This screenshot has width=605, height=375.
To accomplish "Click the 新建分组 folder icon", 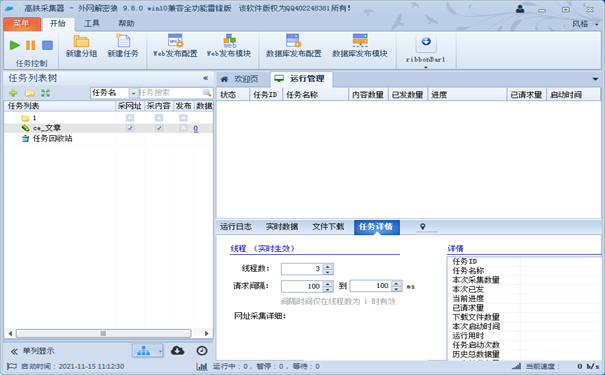I will (81, 41).
